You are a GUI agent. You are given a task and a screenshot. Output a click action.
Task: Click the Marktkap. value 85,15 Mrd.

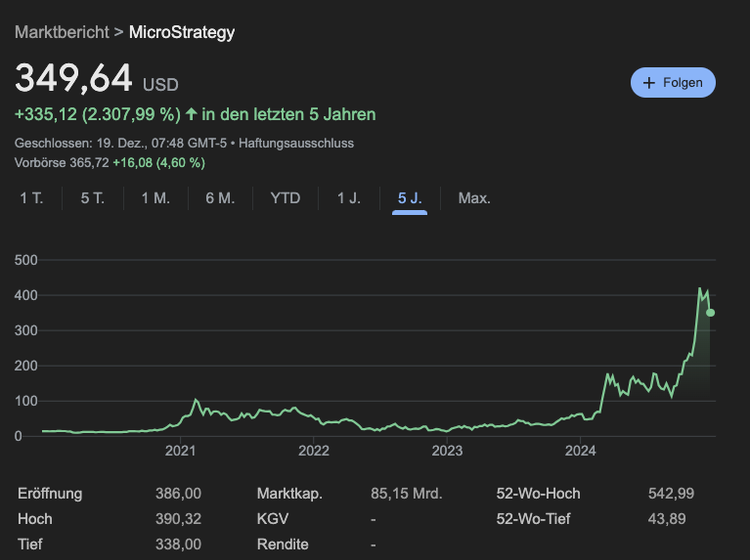click(x=405, y=493)
